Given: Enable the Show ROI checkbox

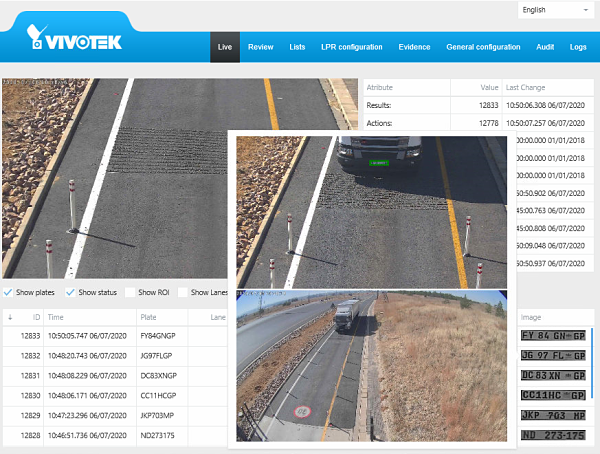Looking at the screenshot, I should click(x=130, y=292).
